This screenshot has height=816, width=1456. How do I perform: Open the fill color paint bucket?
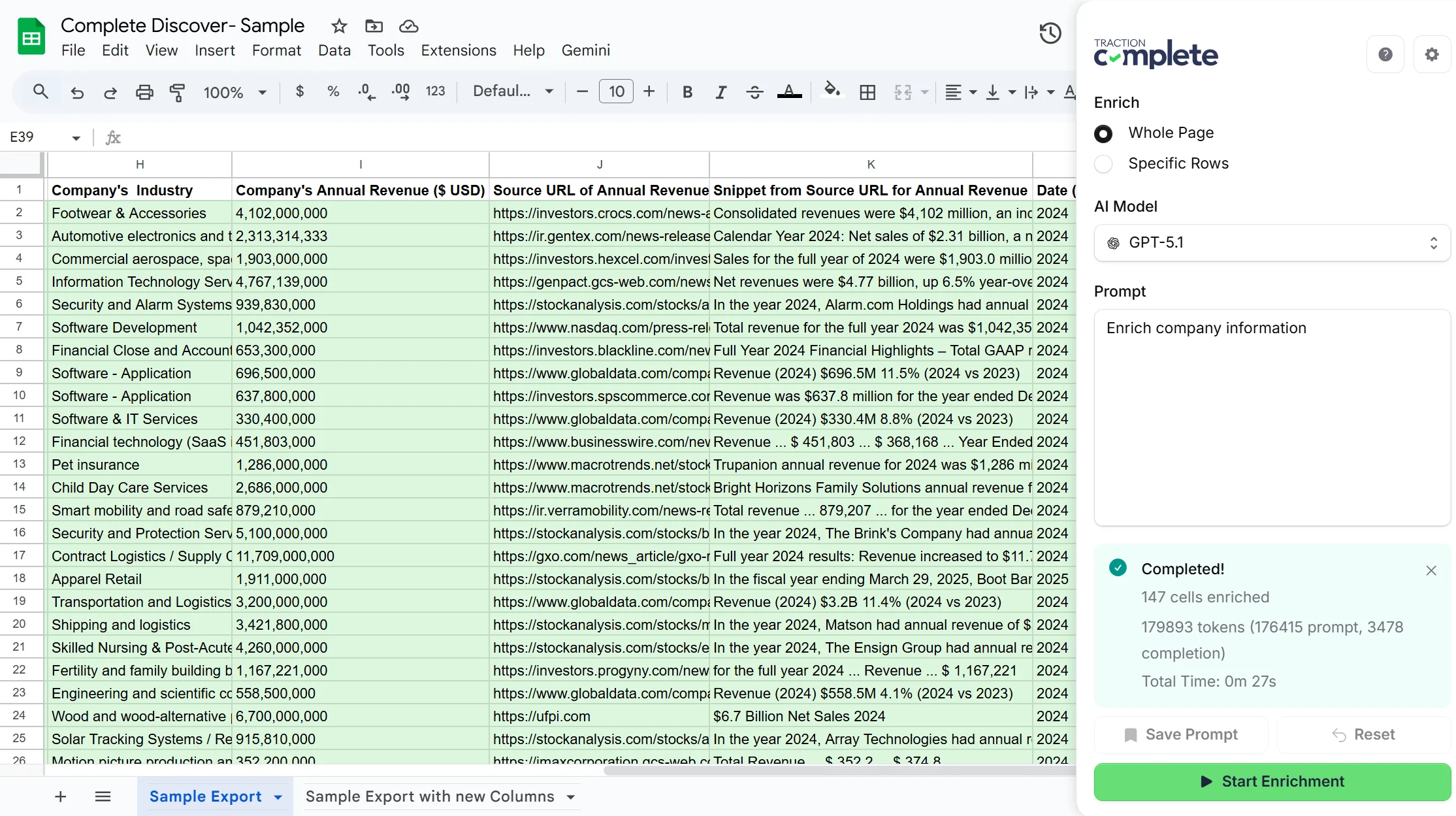(832, 90)
